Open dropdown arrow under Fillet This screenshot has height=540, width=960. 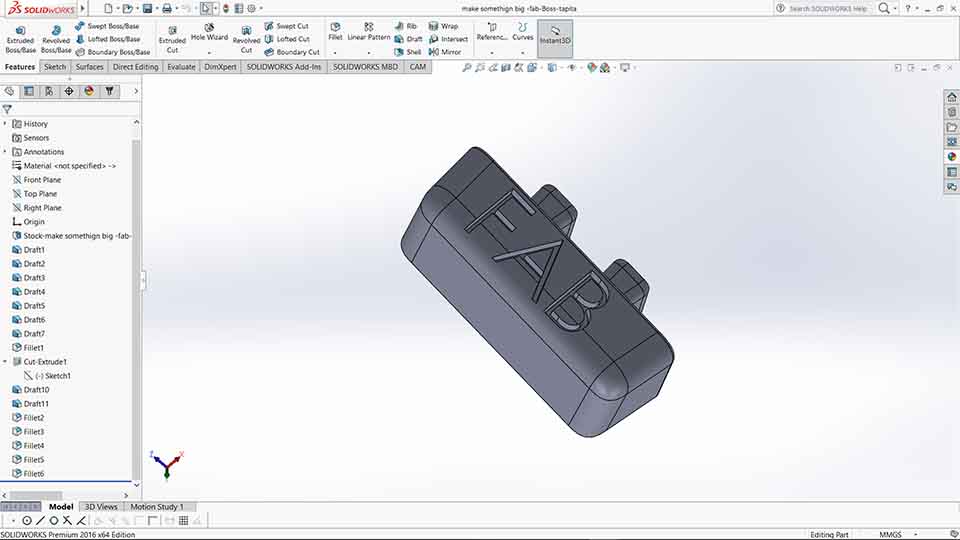click(x=335, y=53)
